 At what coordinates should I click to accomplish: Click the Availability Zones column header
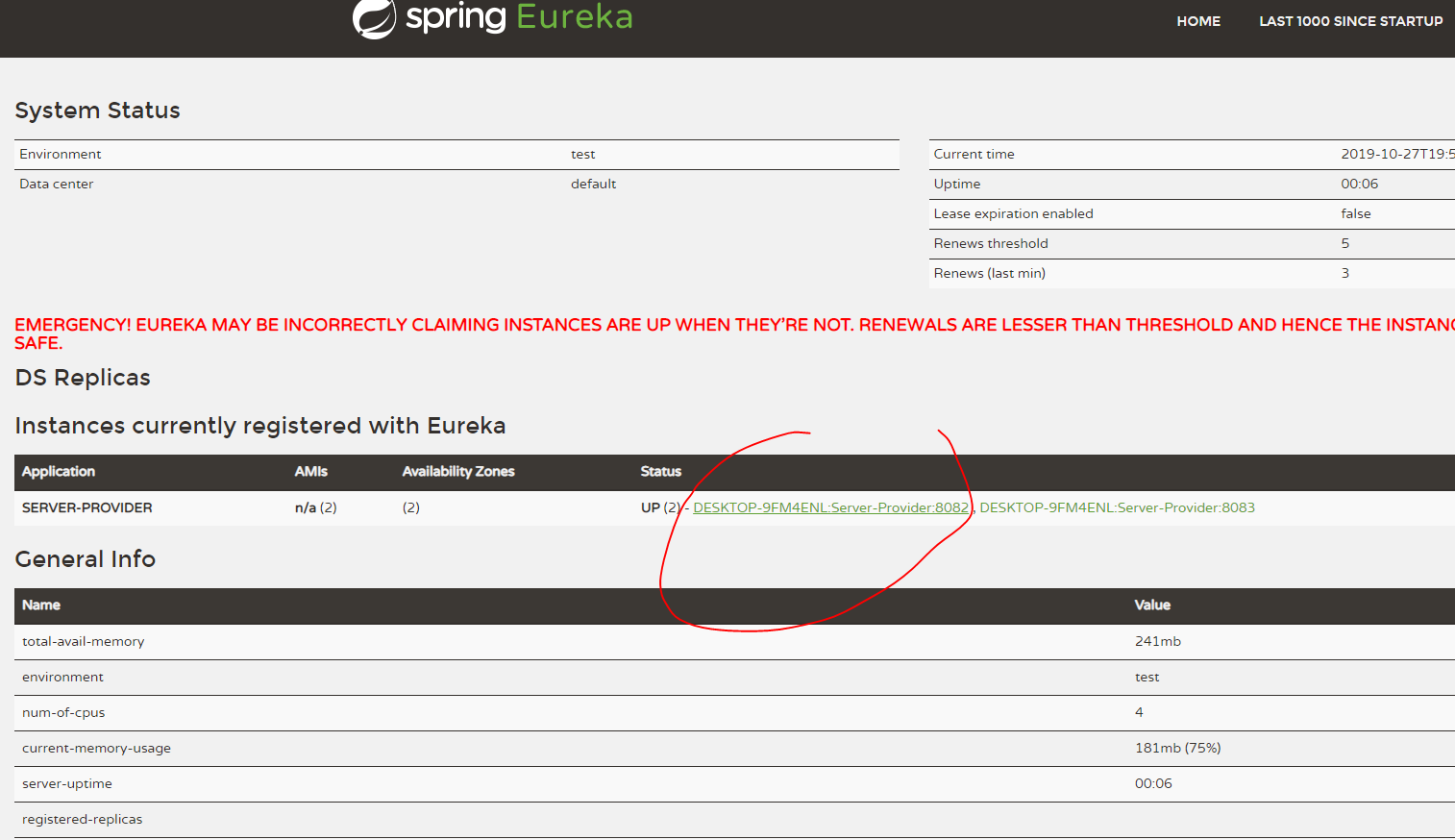pyautogui.click(x=458, y=471)
